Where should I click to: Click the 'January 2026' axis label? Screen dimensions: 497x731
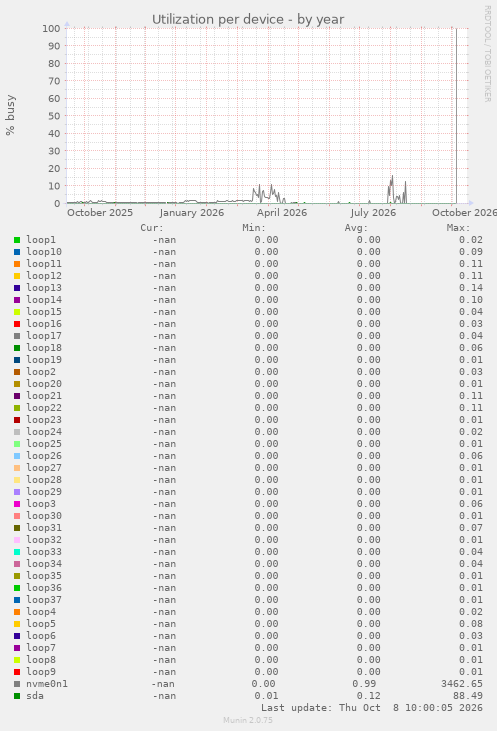pyautogui.click(x=192, y=213)
